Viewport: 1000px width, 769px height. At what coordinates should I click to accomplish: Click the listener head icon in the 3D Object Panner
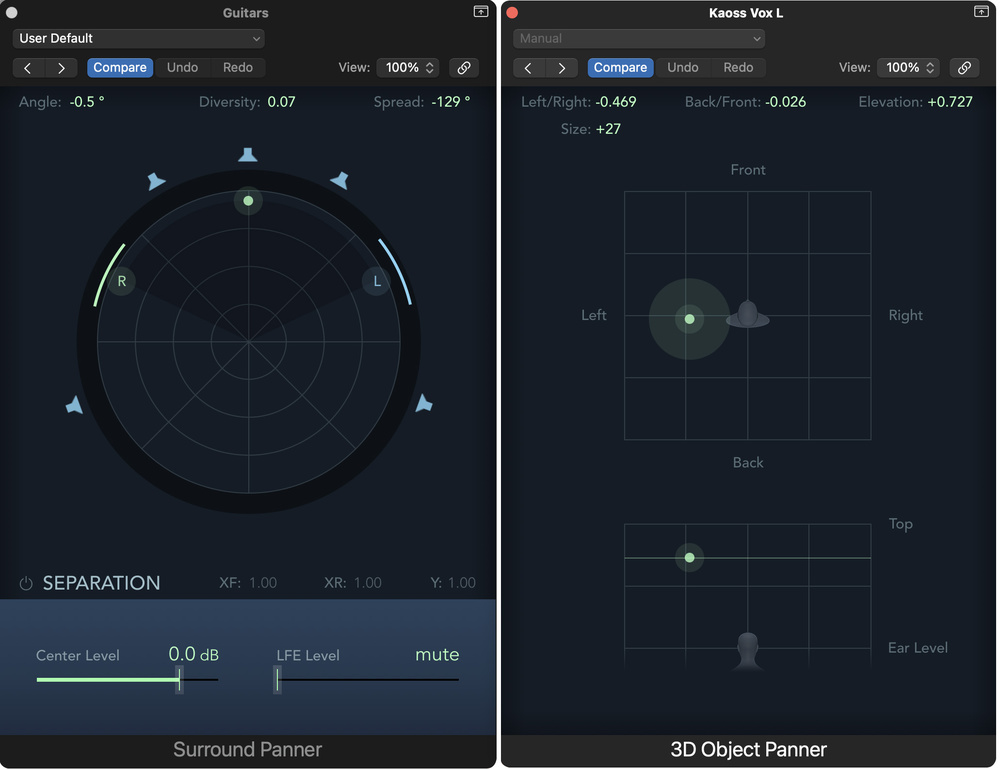[x=747, y=315]
